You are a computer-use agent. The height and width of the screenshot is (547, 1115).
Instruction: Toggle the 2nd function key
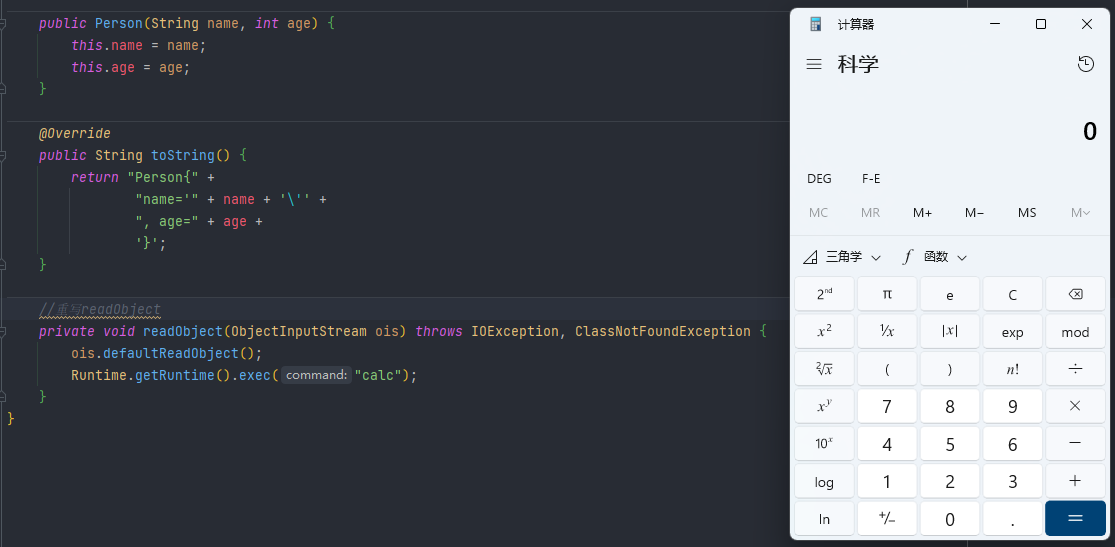[824, 294]
